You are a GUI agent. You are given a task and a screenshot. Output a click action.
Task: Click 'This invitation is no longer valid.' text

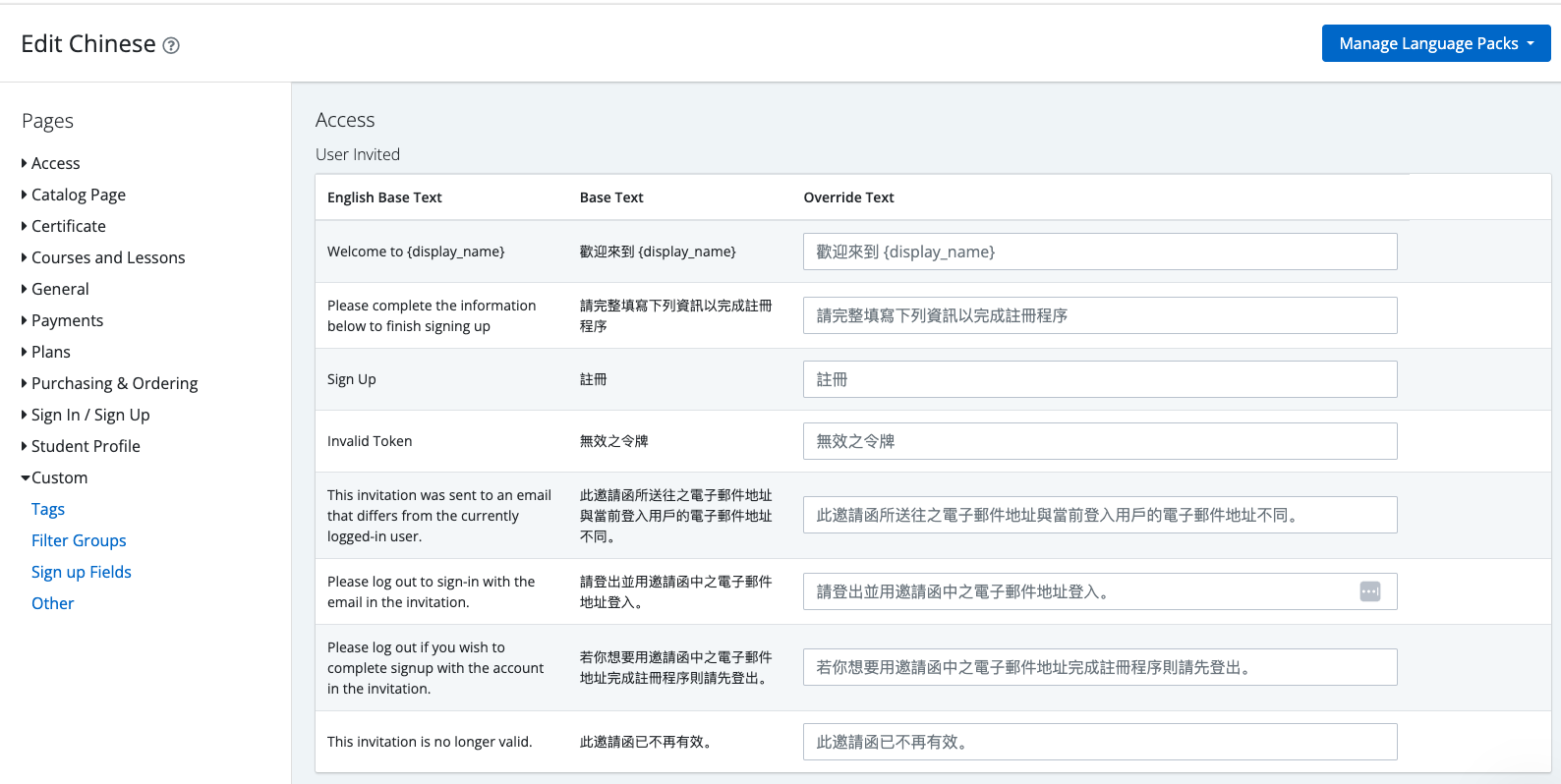pyautogui.click(x=430, y=742)
